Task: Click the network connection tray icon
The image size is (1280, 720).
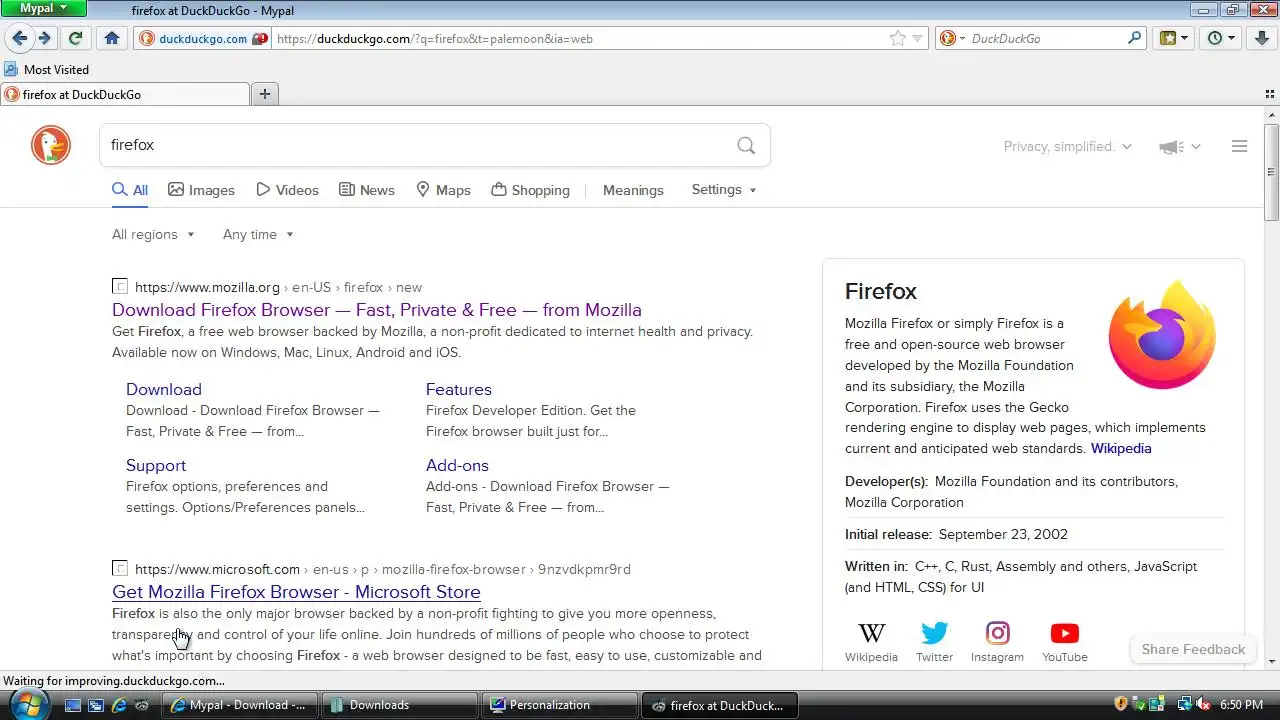Action: (1184, 705)
